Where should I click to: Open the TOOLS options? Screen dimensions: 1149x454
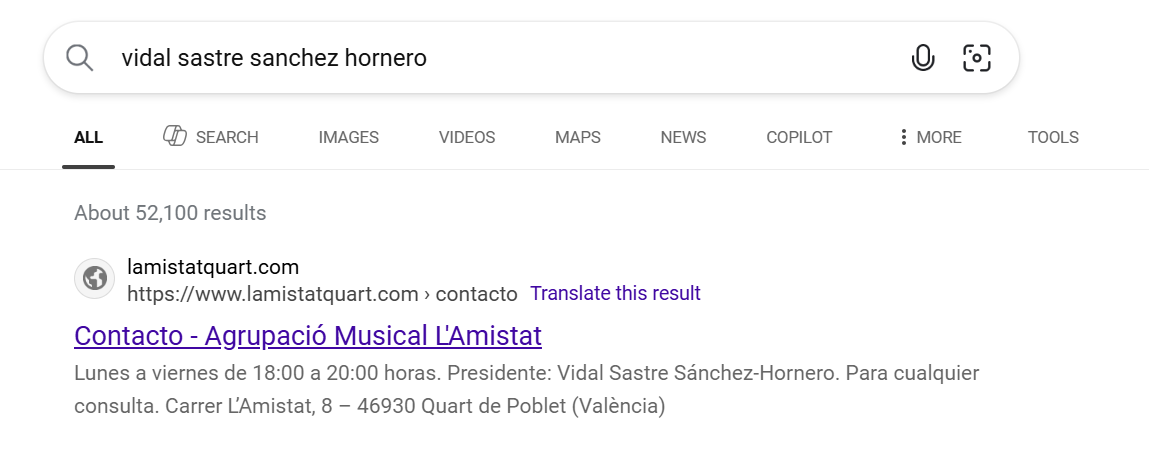tap(1053, 137)
